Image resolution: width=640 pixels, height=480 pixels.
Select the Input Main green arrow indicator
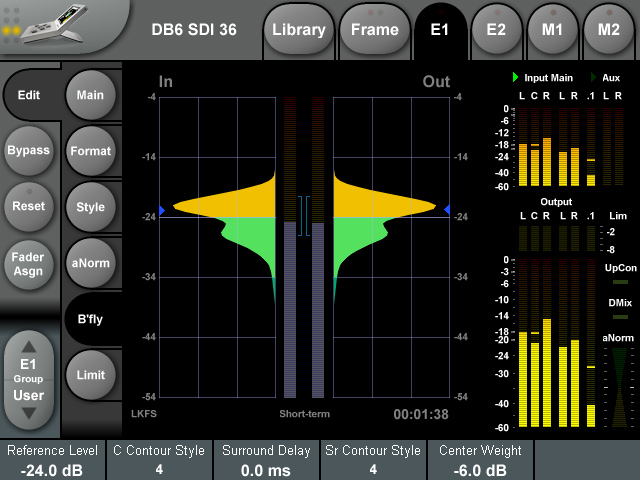[x=515, y=77]
